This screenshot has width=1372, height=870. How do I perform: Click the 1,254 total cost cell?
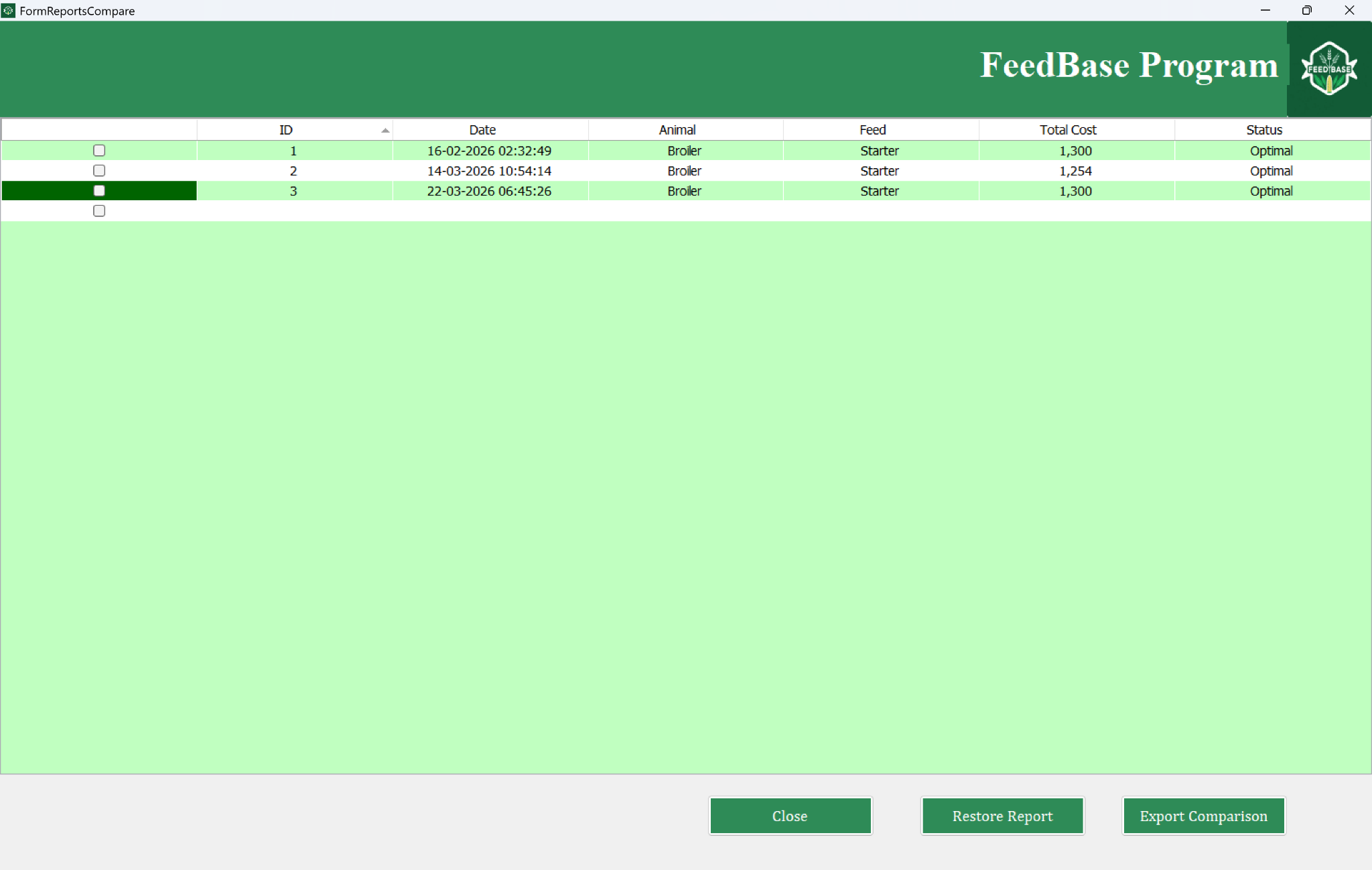tap(1075, 171)
